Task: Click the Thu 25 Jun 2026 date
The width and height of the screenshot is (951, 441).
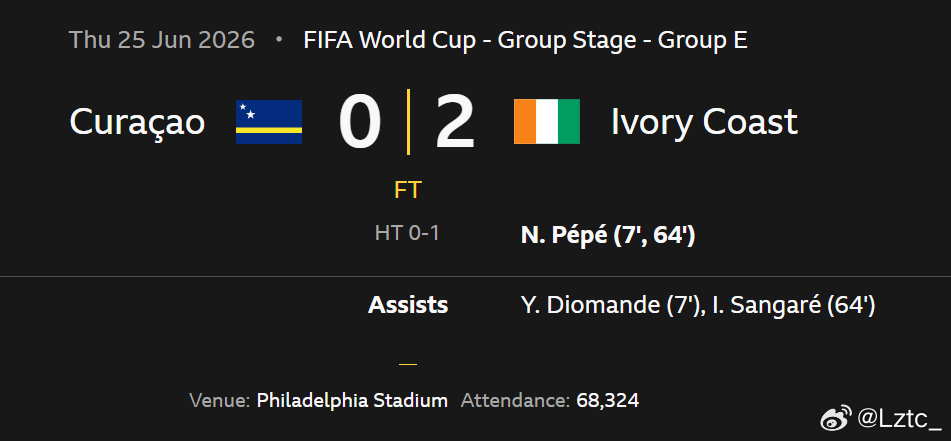Action: pyautogui.click(x=162, y=41)
